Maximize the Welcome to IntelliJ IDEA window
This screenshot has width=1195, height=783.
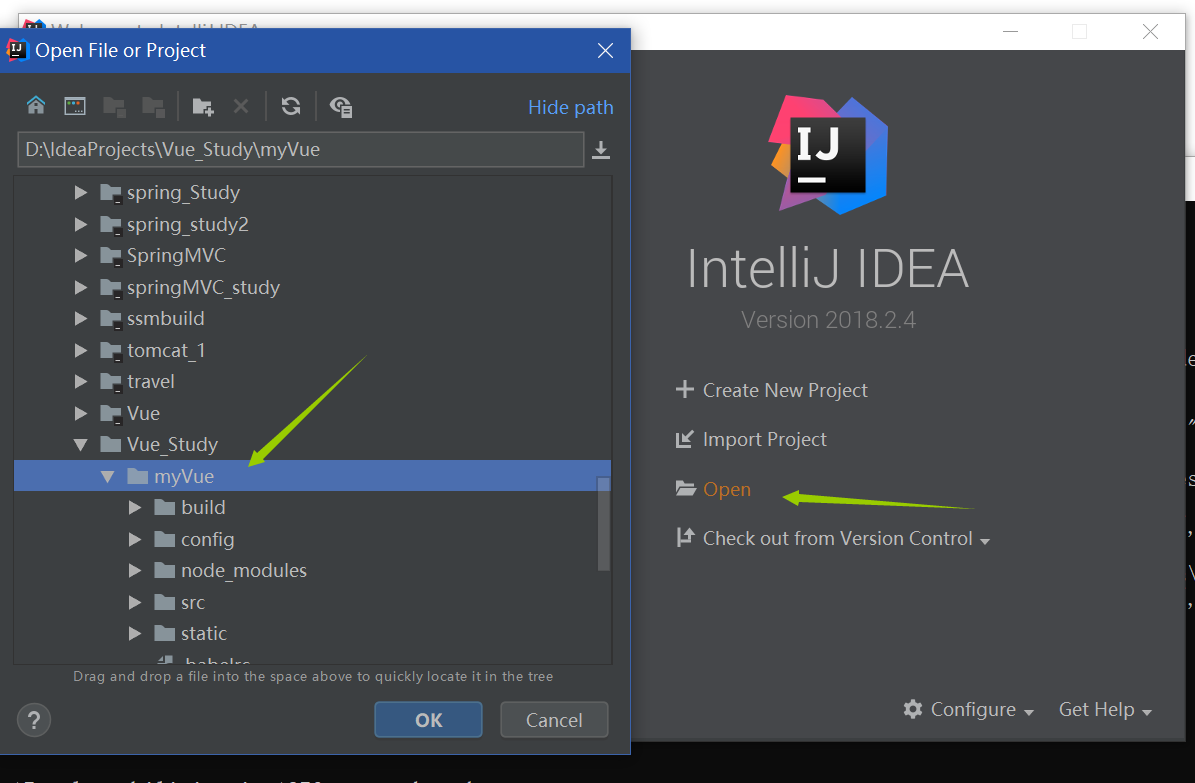(x=1079, y=31)
